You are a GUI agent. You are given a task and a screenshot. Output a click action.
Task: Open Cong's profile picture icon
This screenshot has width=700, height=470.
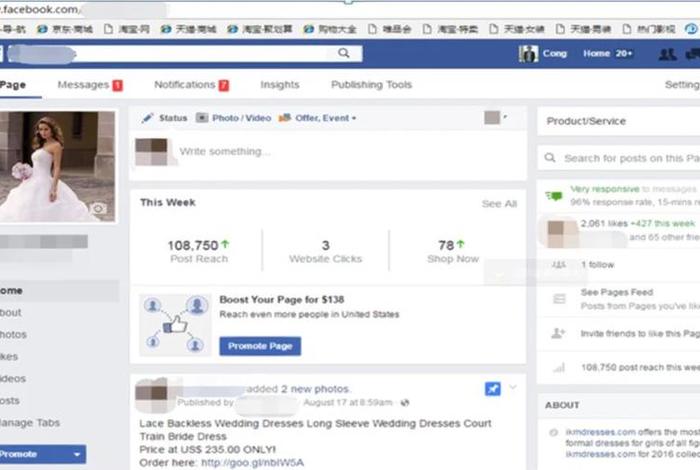pyautogui.click(x=528, y=54)
